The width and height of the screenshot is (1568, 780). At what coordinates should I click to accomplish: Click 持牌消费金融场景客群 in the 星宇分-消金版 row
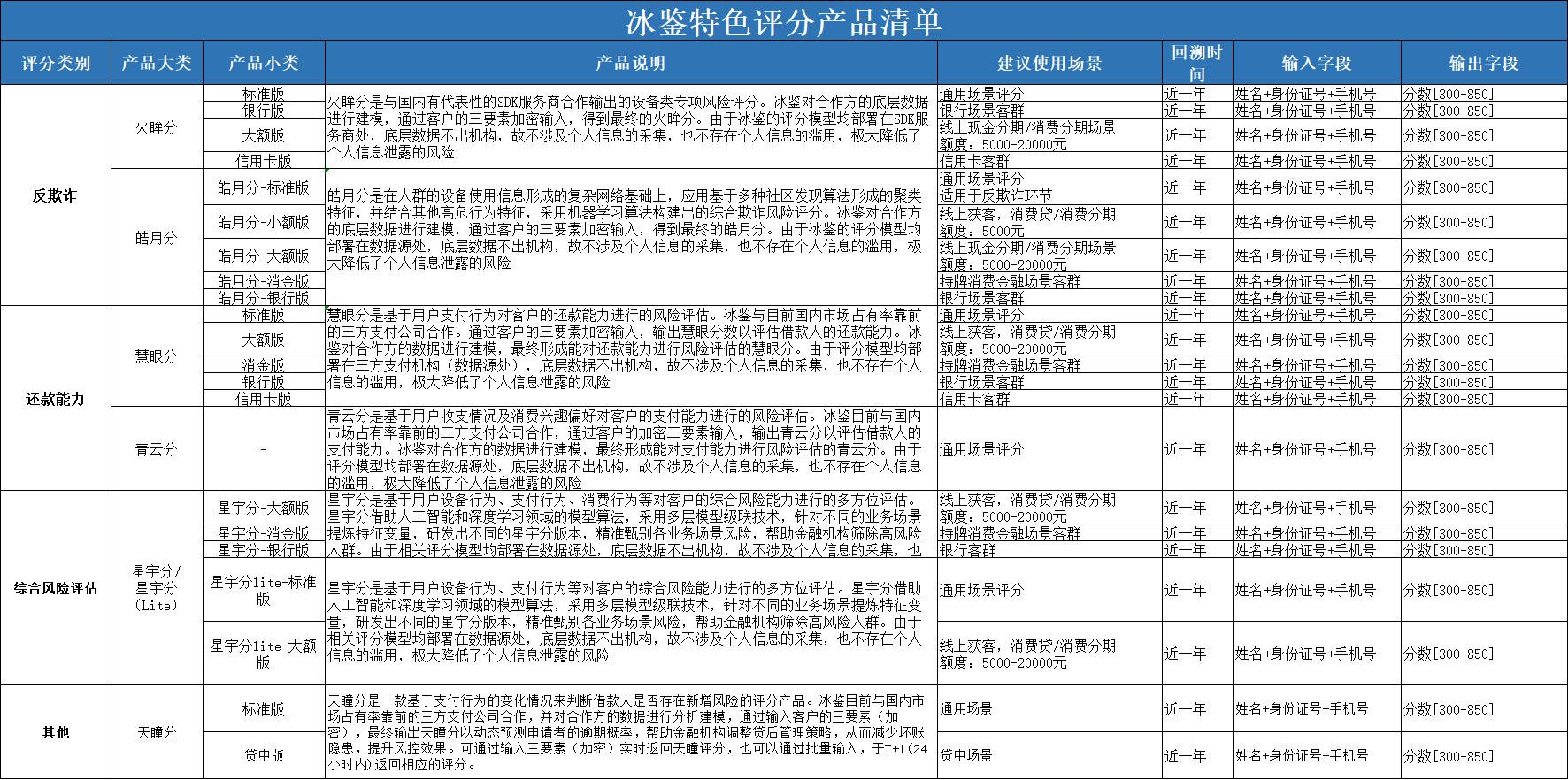(1049, 533)
